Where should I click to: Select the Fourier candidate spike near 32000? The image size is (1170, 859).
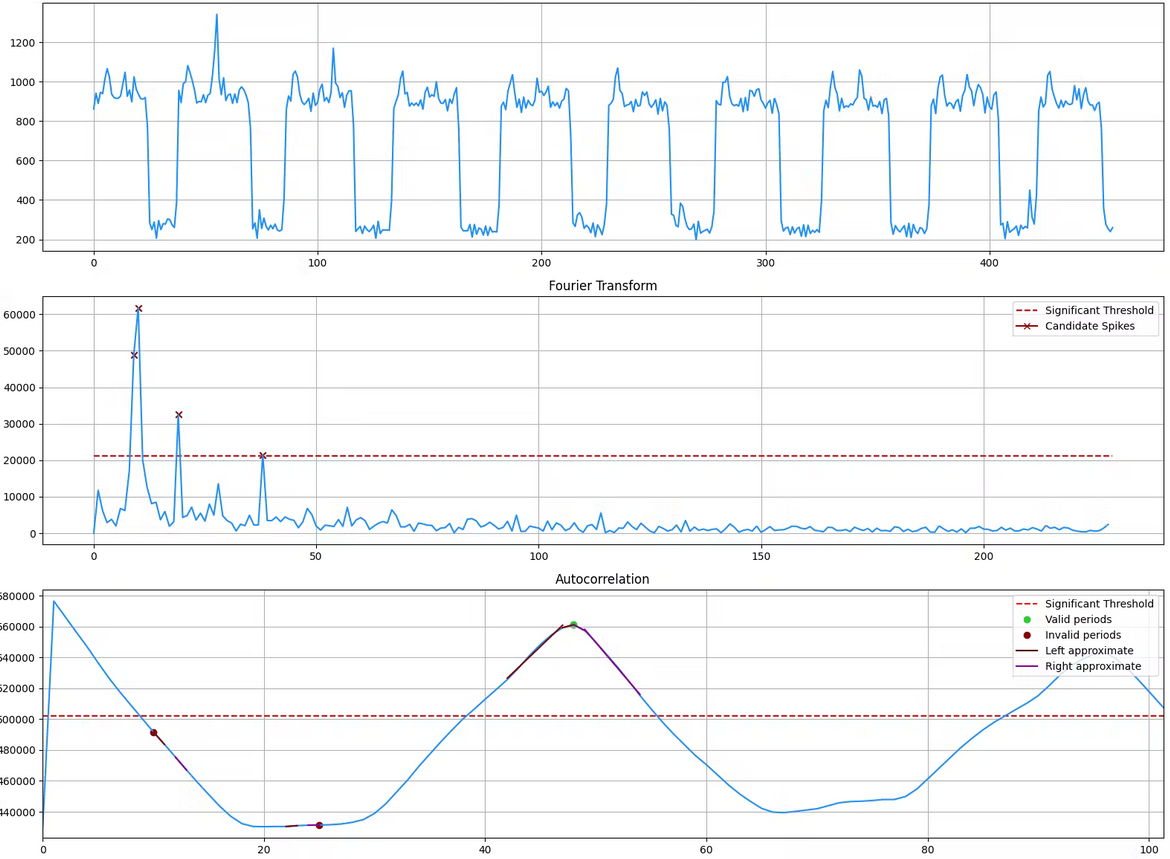[179, 415]
